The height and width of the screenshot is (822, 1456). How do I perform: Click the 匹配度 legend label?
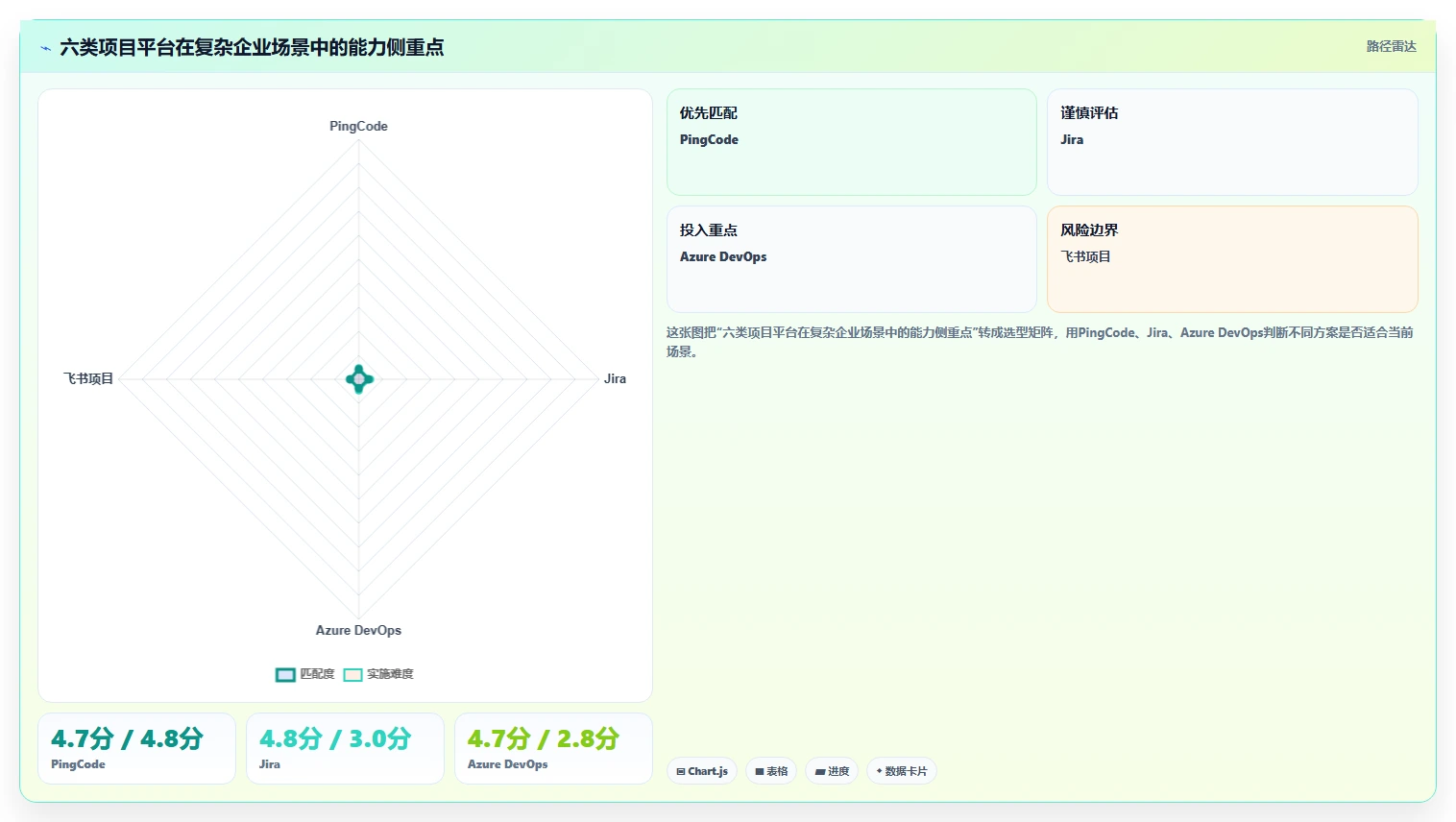click(317, 674)
